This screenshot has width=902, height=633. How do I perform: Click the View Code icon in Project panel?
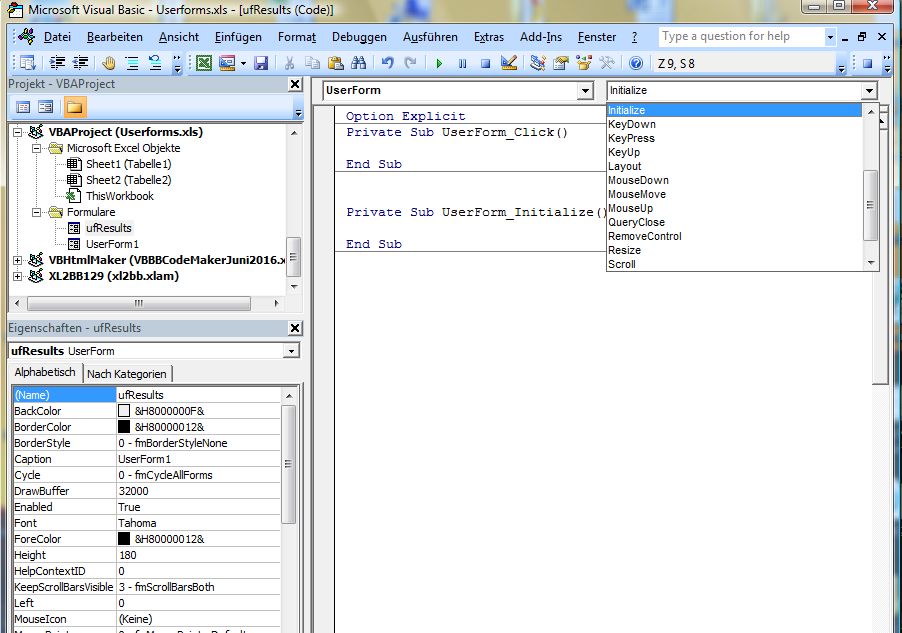click(x=23, y=107)
